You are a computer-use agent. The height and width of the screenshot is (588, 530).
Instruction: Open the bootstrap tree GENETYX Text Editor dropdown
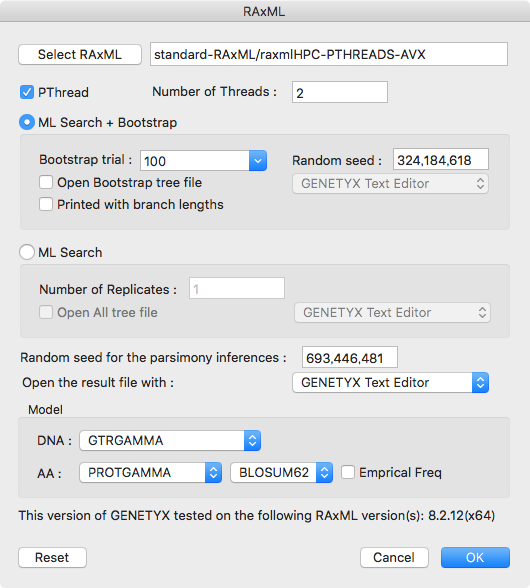click(x=390, y=184)
